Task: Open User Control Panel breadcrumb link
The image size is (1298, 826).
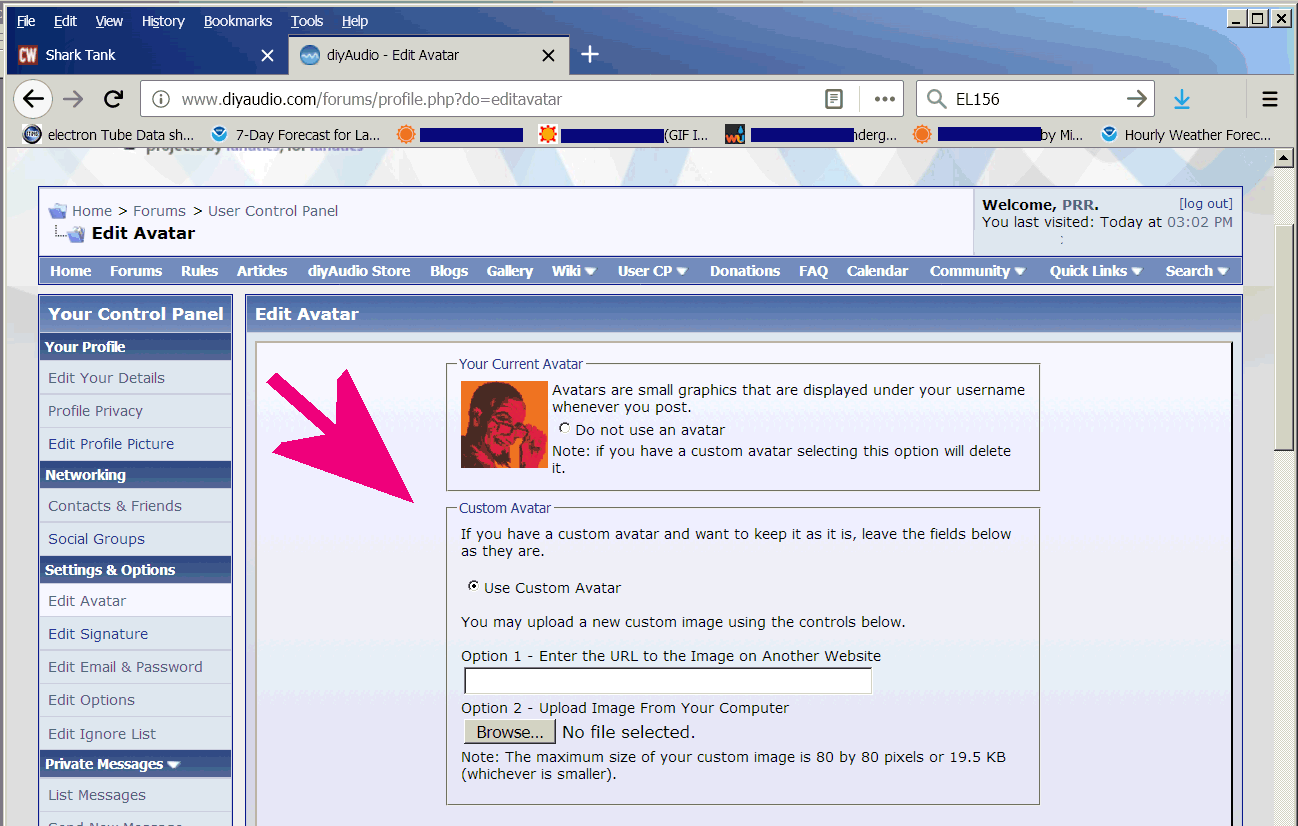Action: click(x=273, y=211)
